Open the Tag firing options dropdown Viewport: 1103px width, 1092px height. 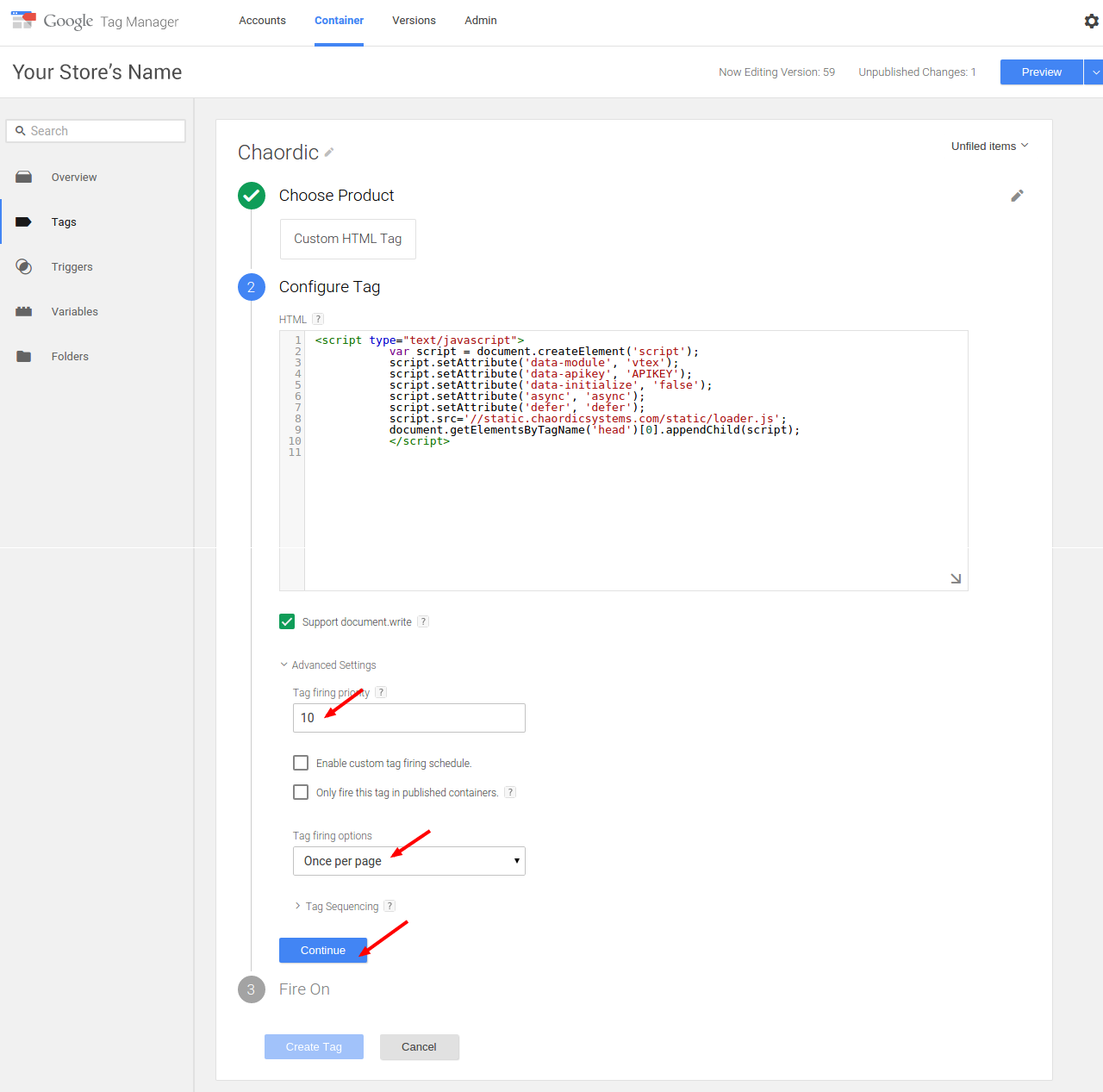click(409, 861)
